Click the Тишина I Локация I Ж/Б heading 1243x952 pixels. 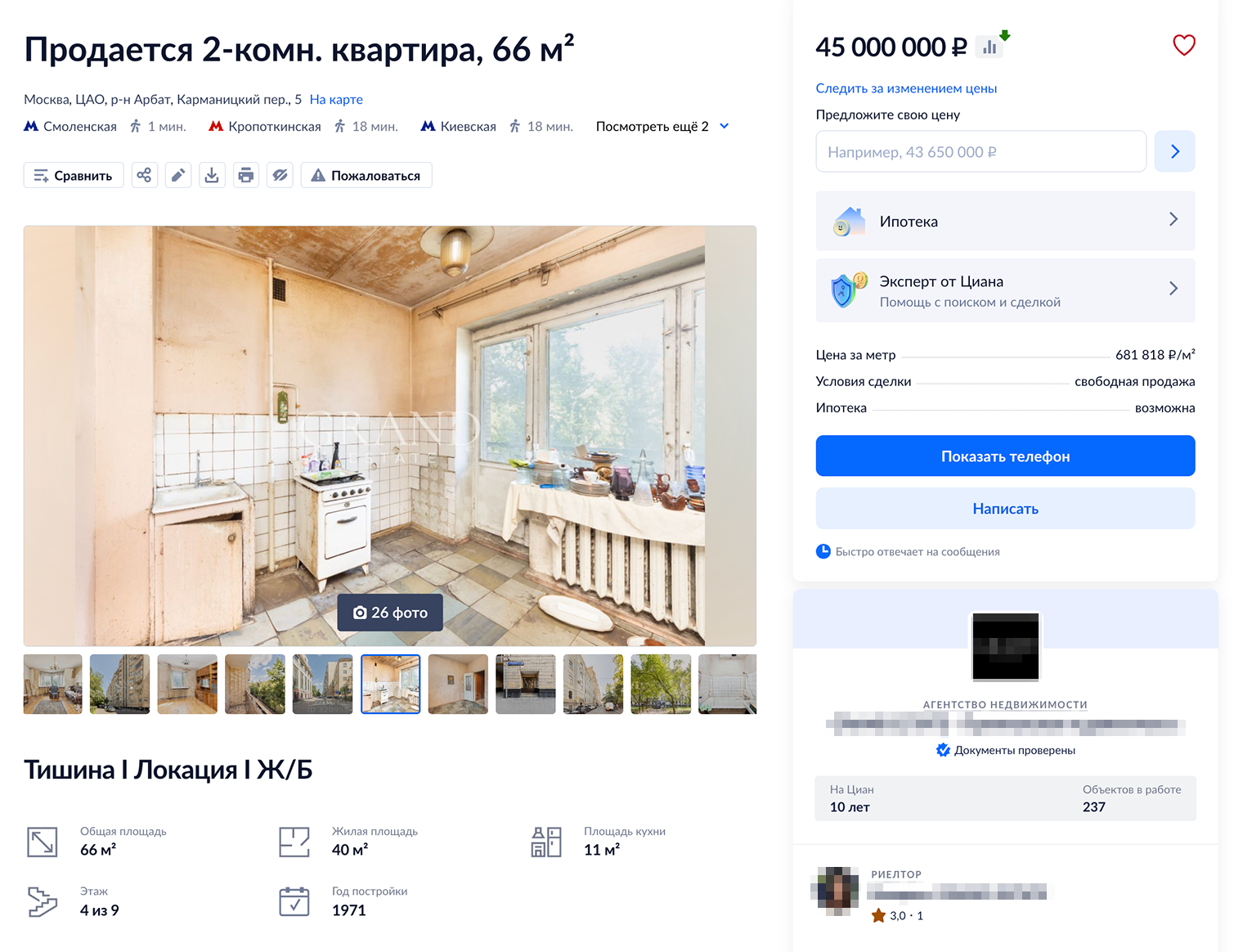168,770
